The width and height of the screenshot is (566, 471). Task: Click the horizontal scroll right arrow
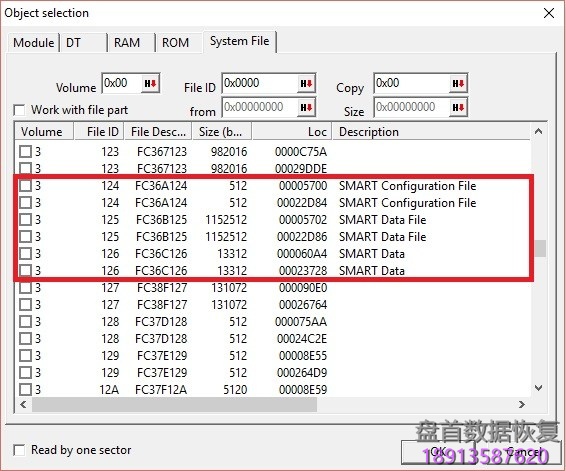[x=522, y=404]
